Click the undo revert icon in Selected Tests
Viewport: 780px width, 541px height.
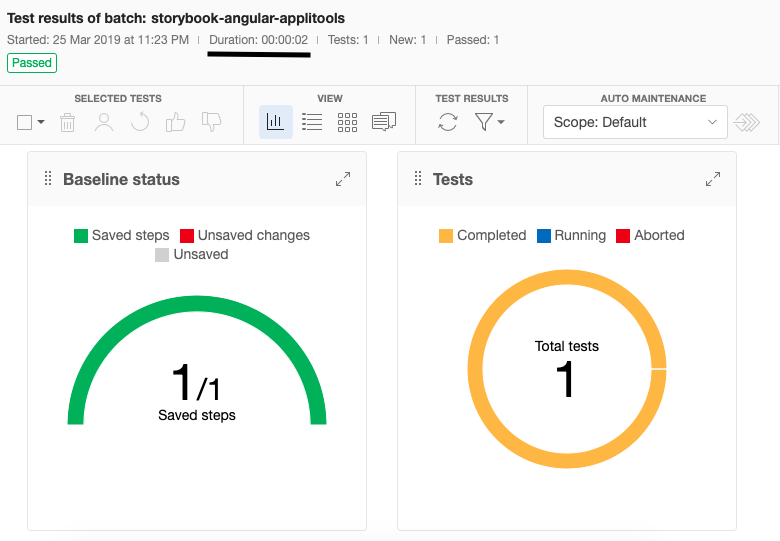click(140, 122)
